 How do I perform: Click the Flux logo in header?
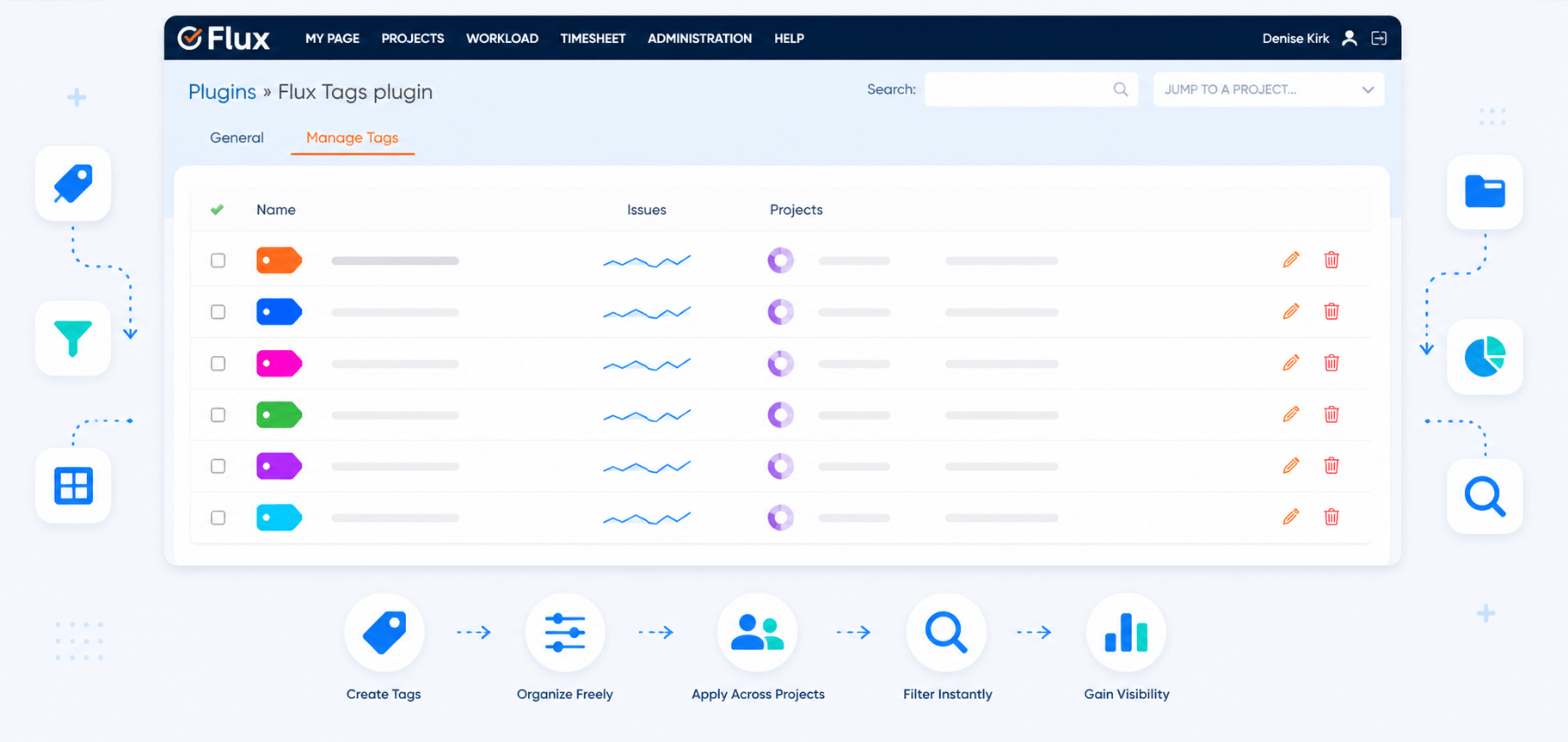(x=224, y=38)
